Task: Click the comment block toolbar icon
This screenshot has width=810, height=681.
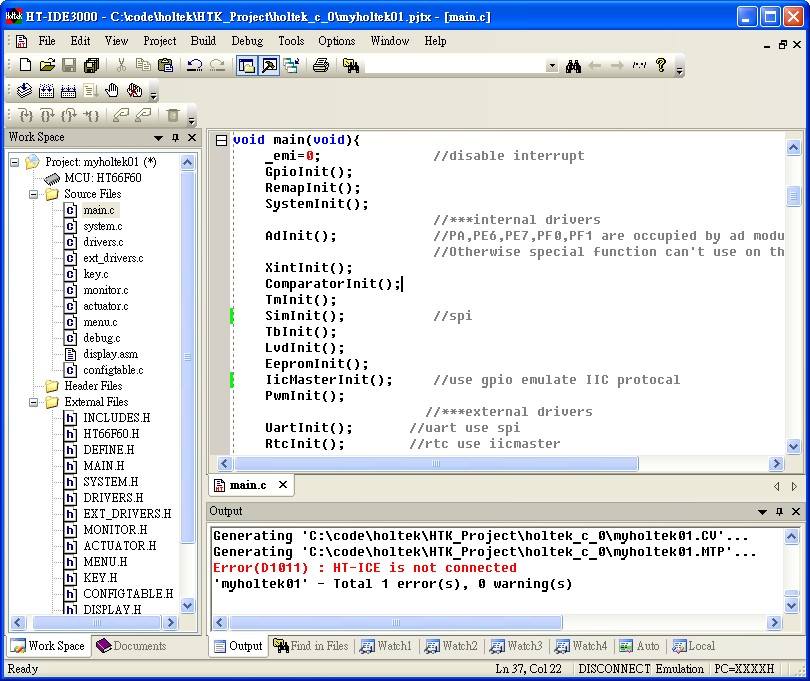Action: point(639,65)
